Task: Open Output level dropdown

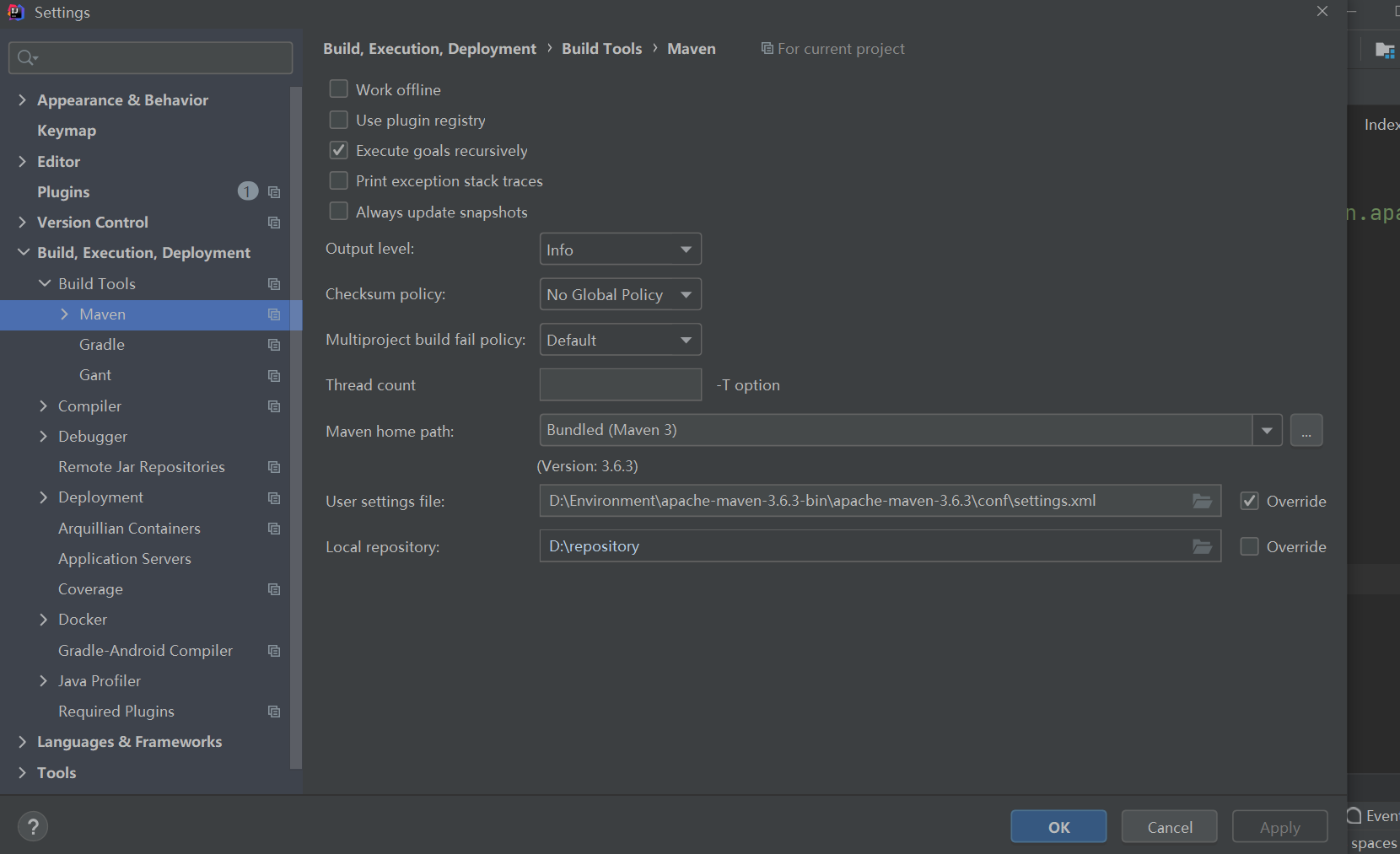Action: tap(620, 249)
